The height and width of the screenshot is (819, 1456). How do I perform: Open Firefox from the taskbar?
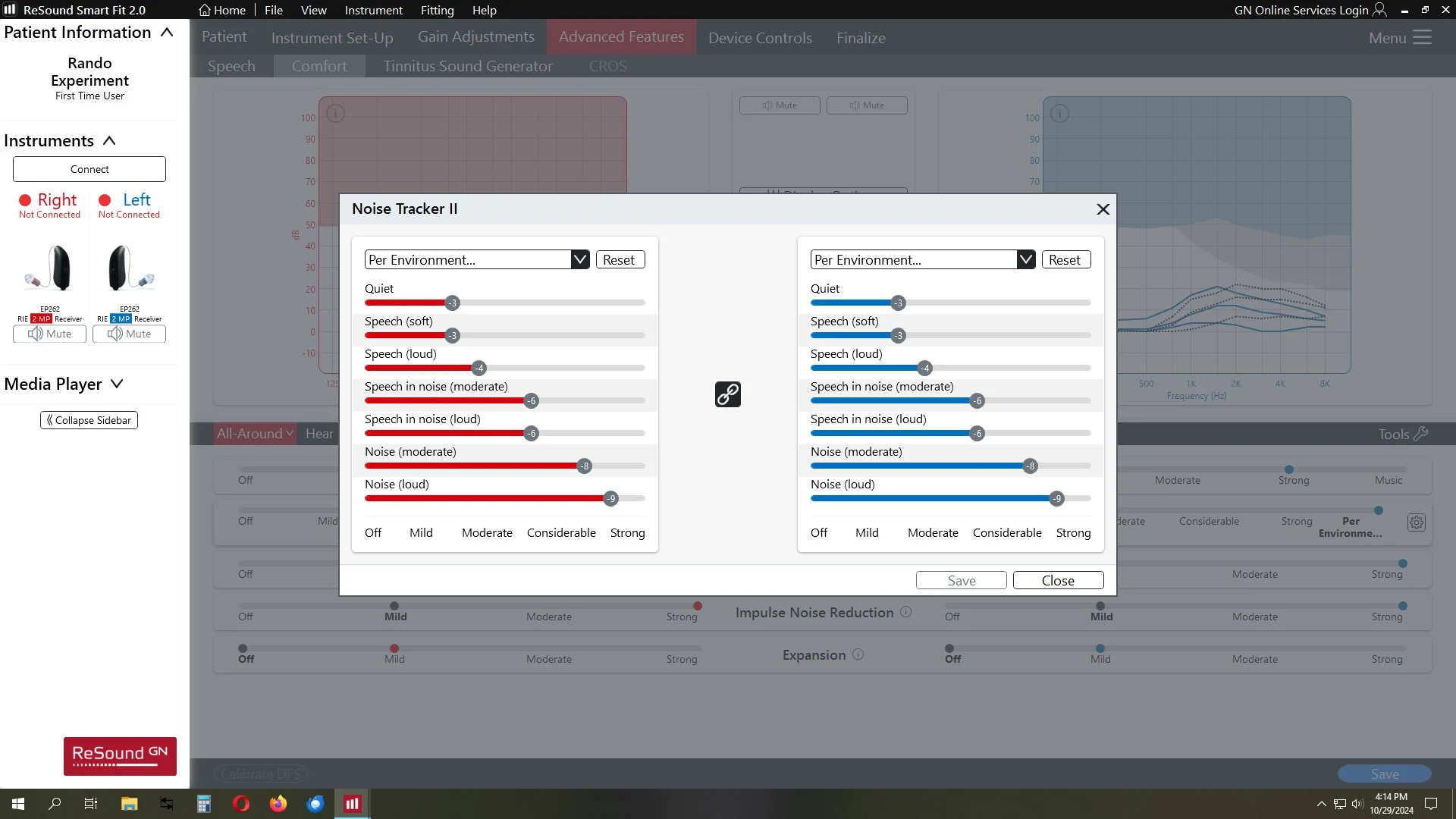pyautogui.click(x=278, y=804)
